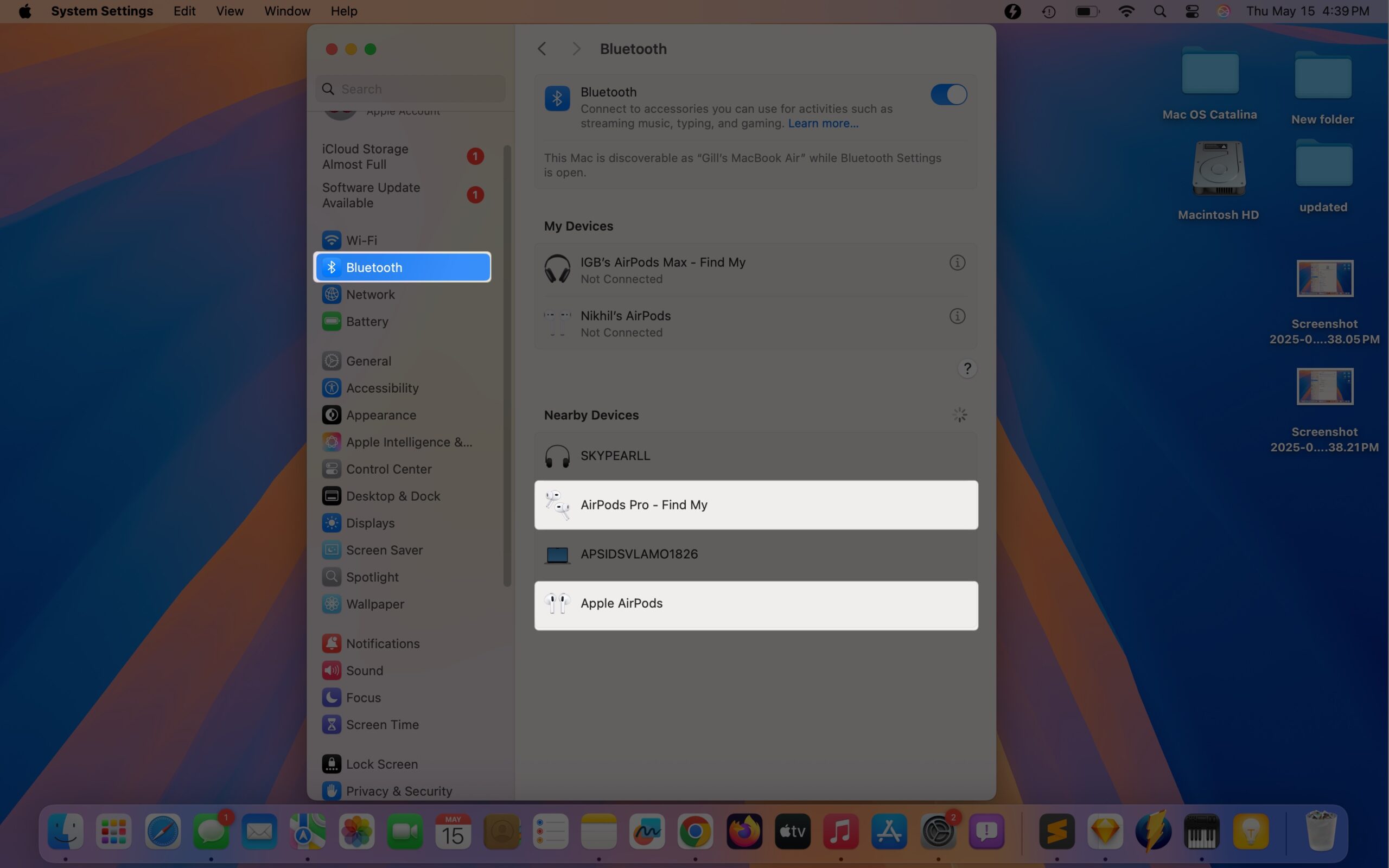View info for Nikhil's AirPods
Screen dimensions: 1389x868
pyautogui.click(x=956, y=316)
